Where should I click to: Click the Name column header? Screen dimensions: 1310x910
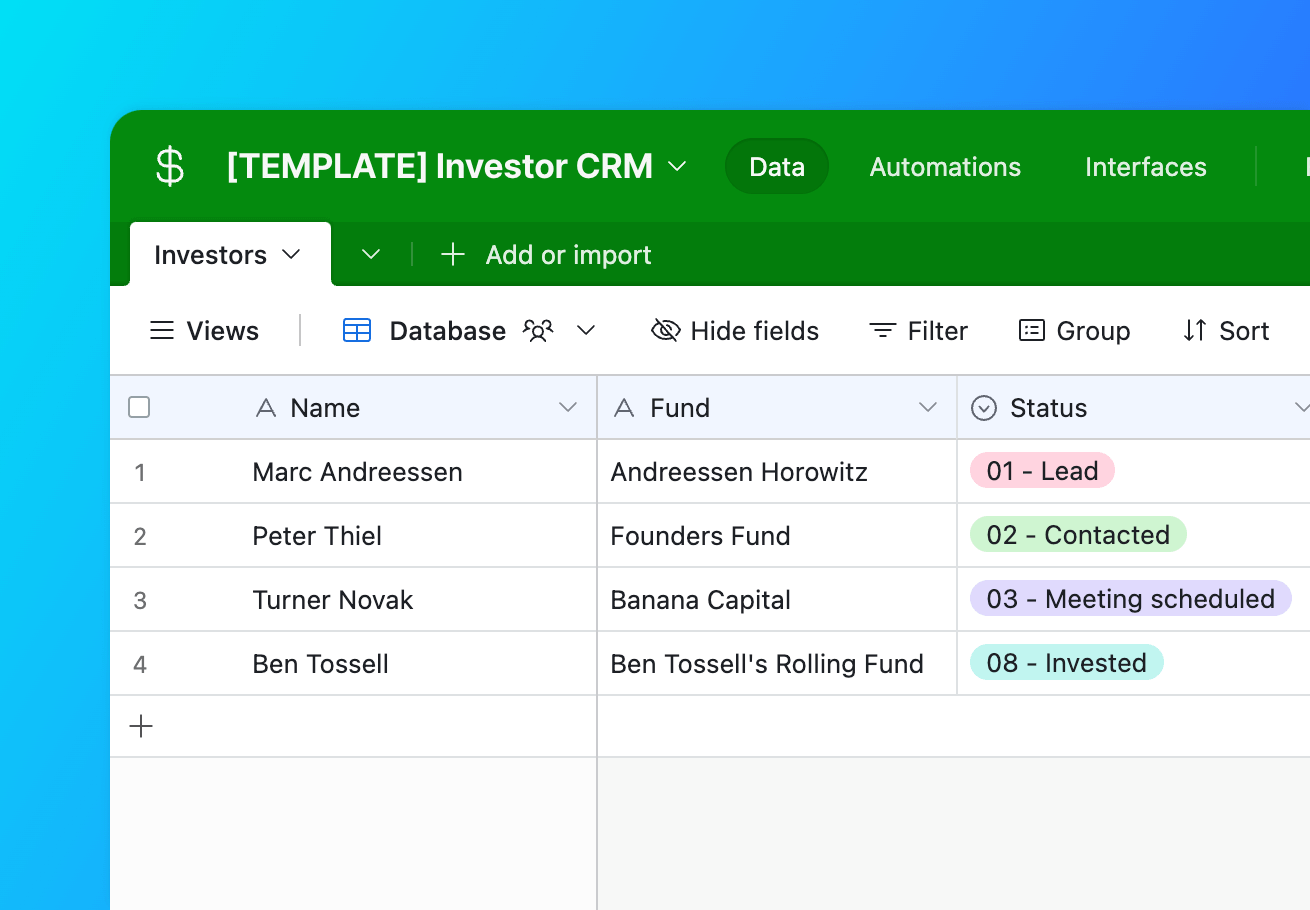354,408
